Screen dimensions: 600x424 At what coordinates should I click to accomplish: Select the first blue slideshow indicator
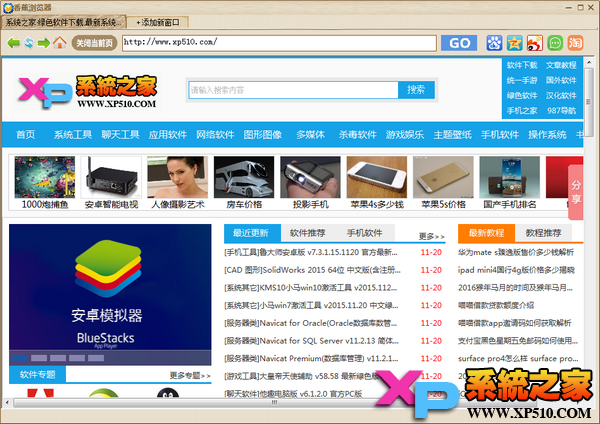tap(20, 358)
